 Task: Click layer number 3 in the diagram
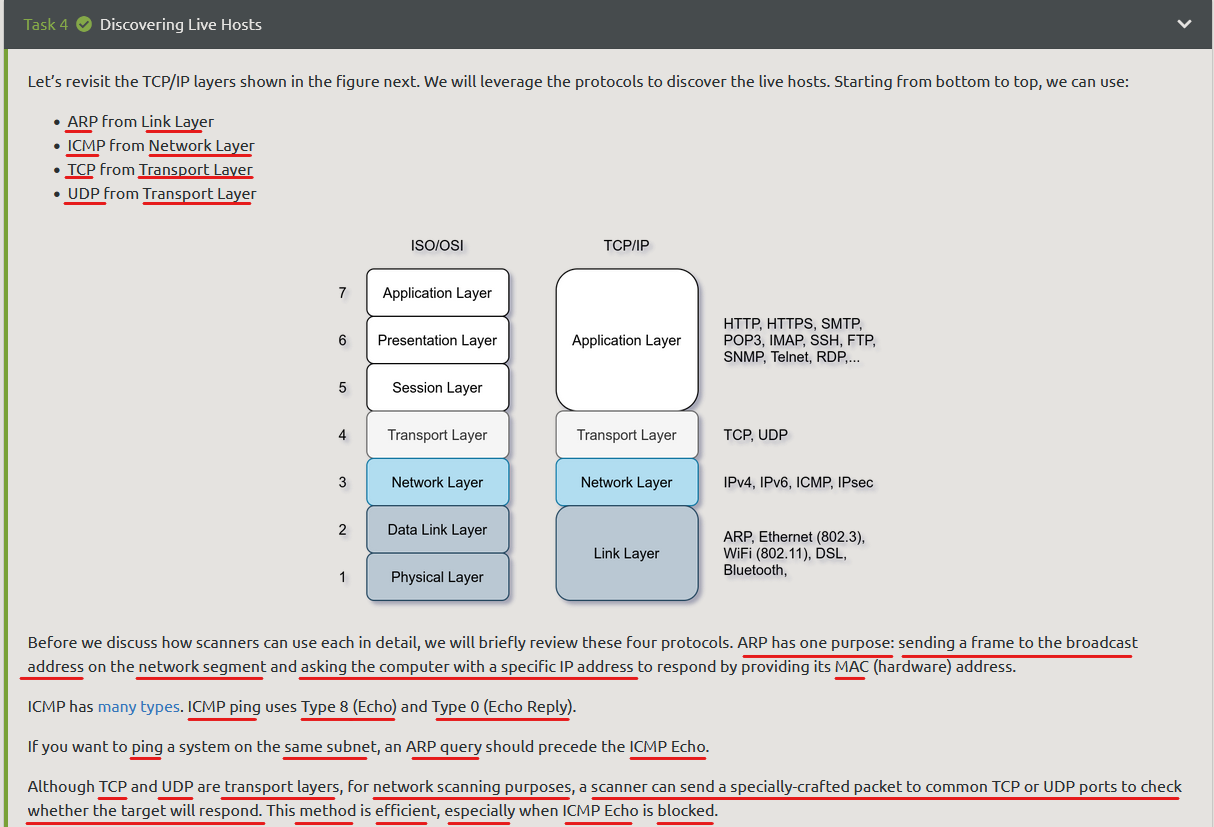(x=343, y=482)
